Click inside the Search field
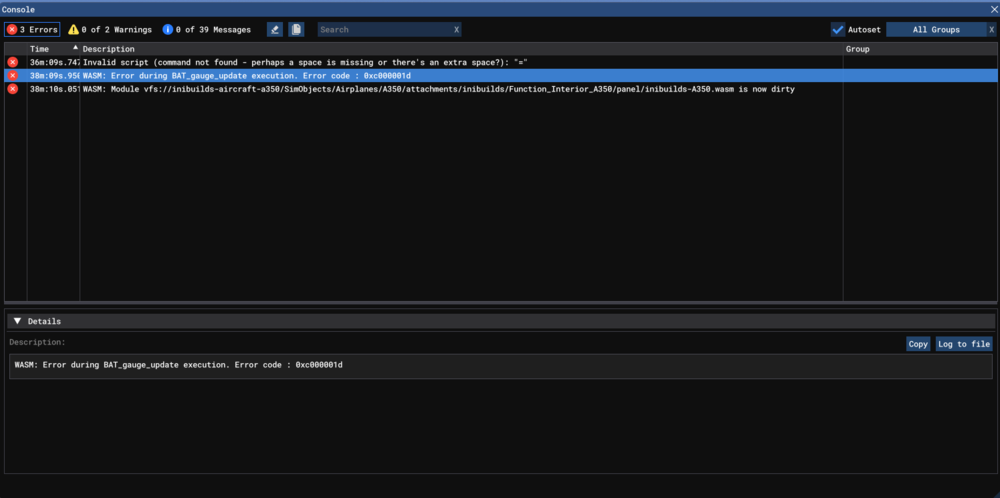This screenshot has height=498, width=1000. [383, 30]
